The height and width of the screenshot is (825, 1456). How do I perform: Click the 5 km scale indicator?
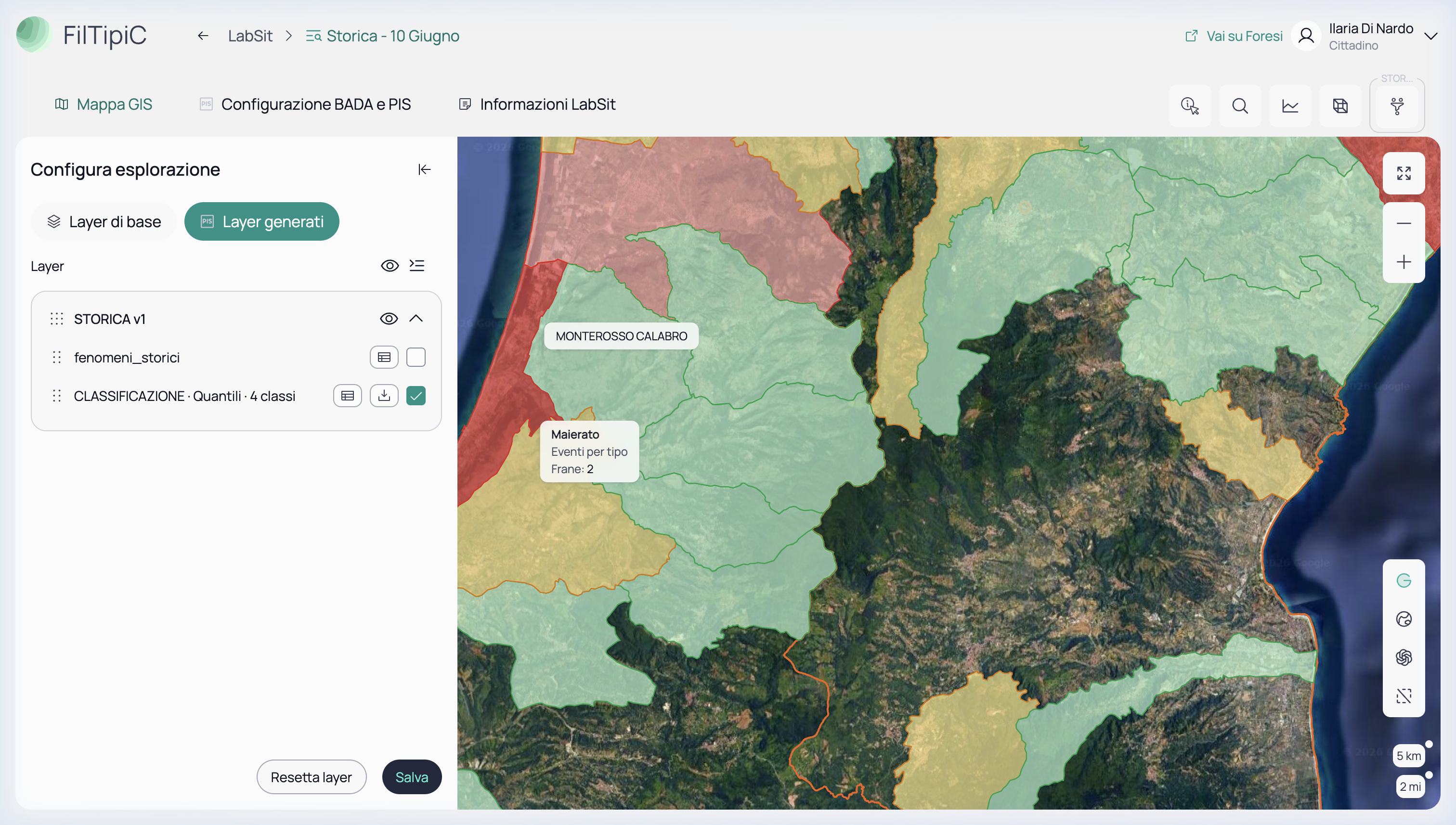pyautogui.click(x=1408, y=756)
